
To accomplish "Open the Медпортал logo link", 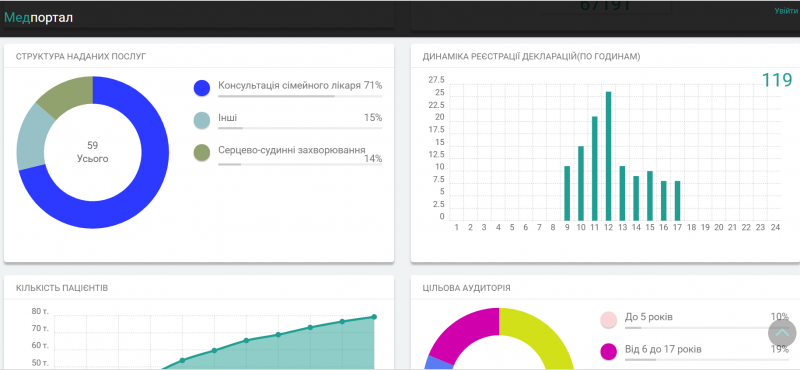I will click(x=38, y=17).
